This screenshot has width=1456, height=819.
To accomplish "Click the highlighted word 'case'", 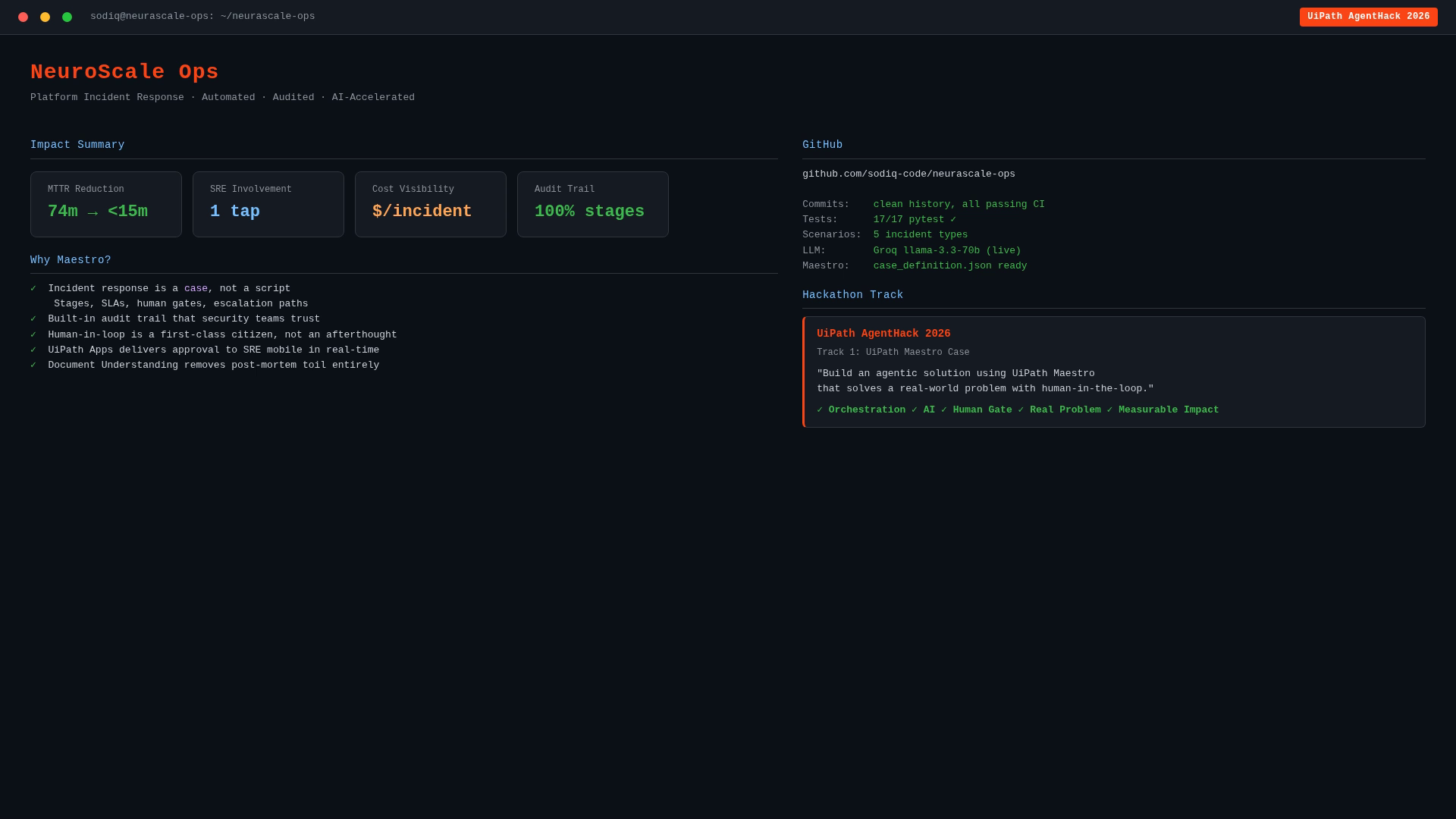I will pyautogui.click(x=196, y=289).
